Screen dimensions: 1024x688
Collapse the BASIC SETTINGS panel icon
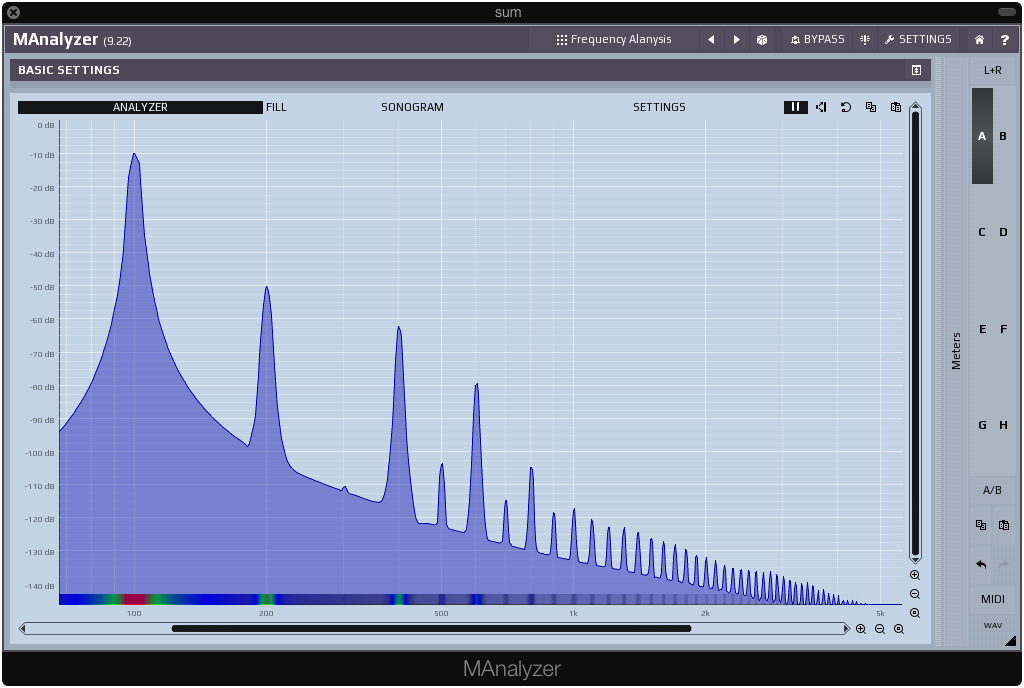[916, 70]
